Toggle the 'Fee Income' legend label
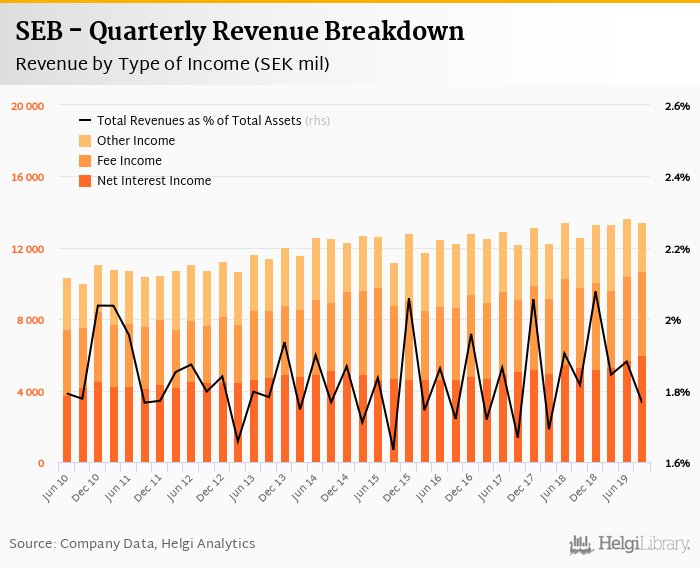This screenshot has width=700, height=568. [129, 161]
